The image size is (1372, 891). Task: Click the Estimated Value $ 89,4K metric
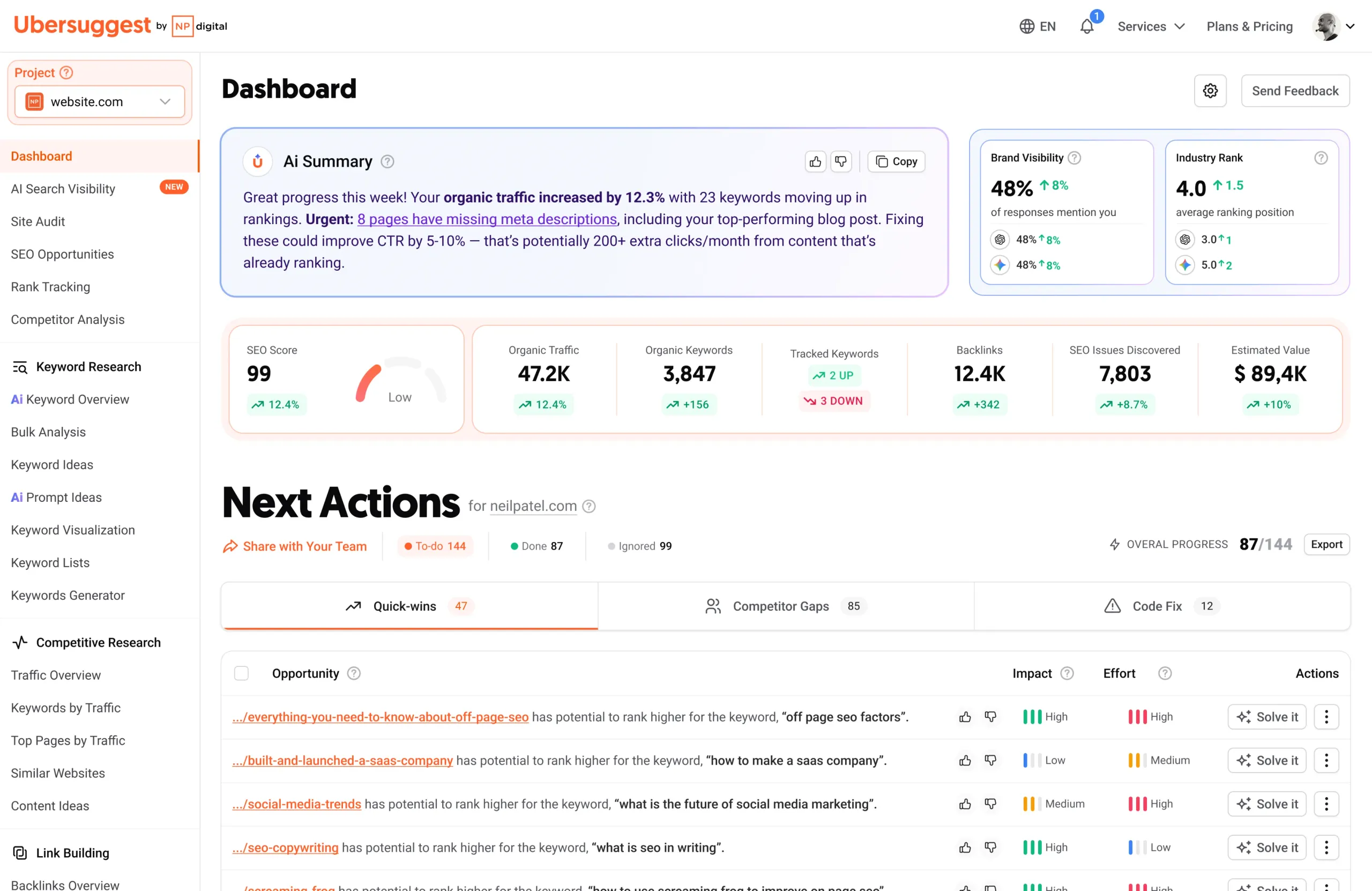click(x=1271, y=374)
